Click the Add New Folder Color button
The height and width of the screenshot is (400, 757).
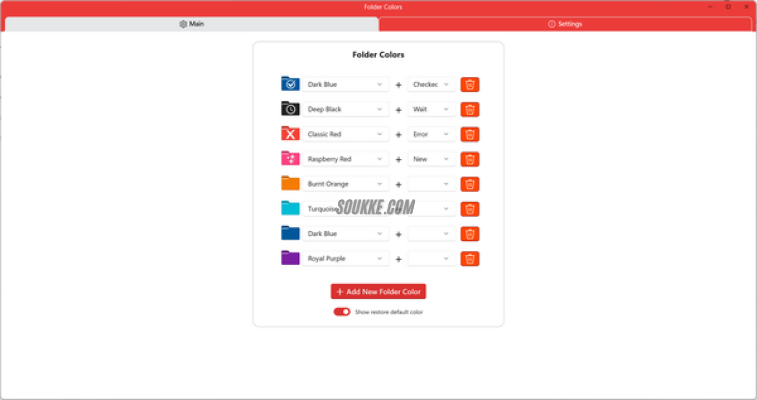click(x=378, y=291)
